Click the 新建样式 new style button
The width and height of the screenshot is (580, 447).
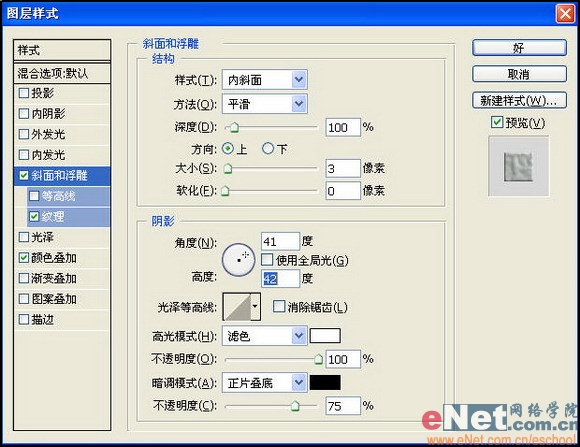519,100
